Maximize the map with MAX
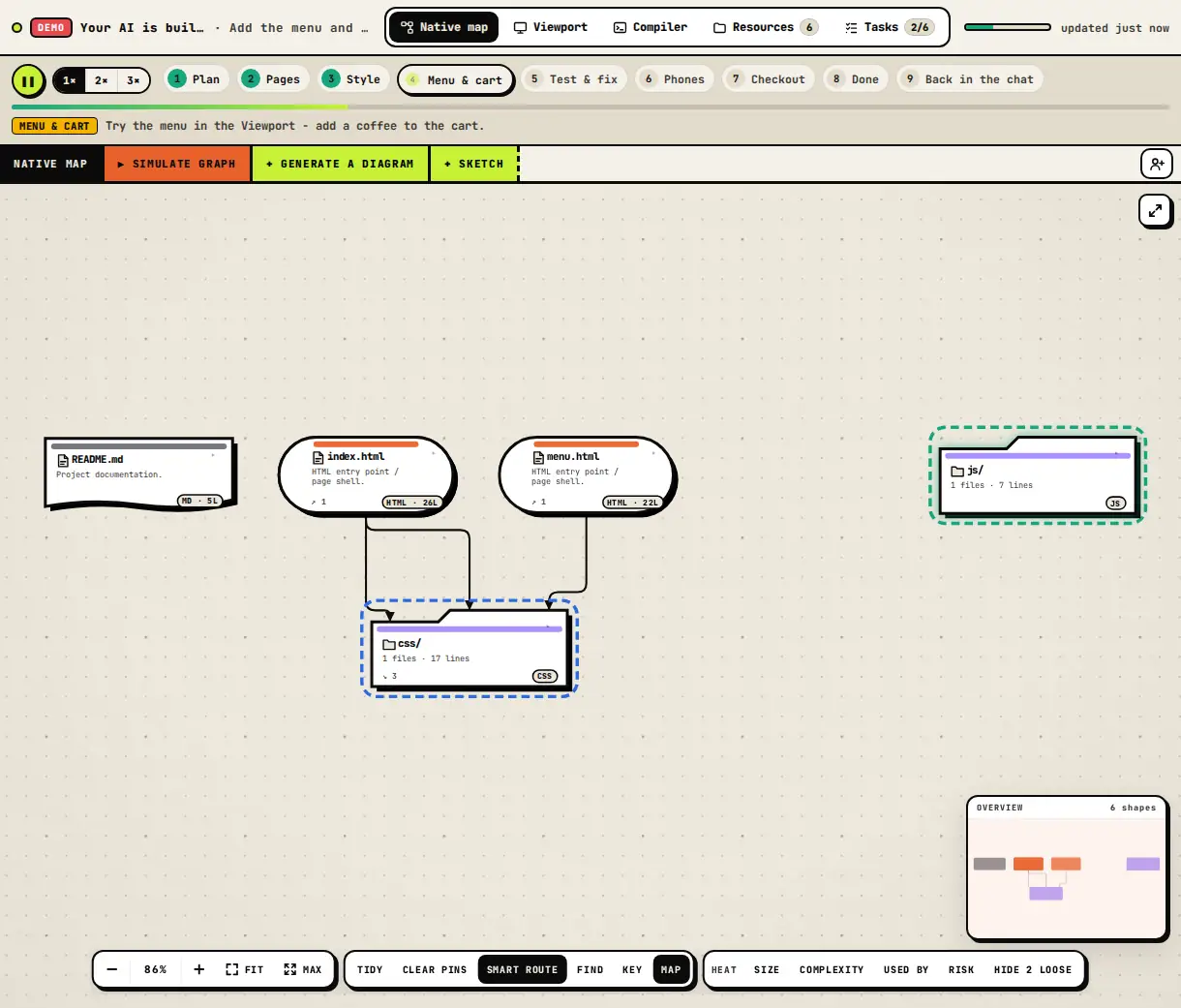 (302, 969)
